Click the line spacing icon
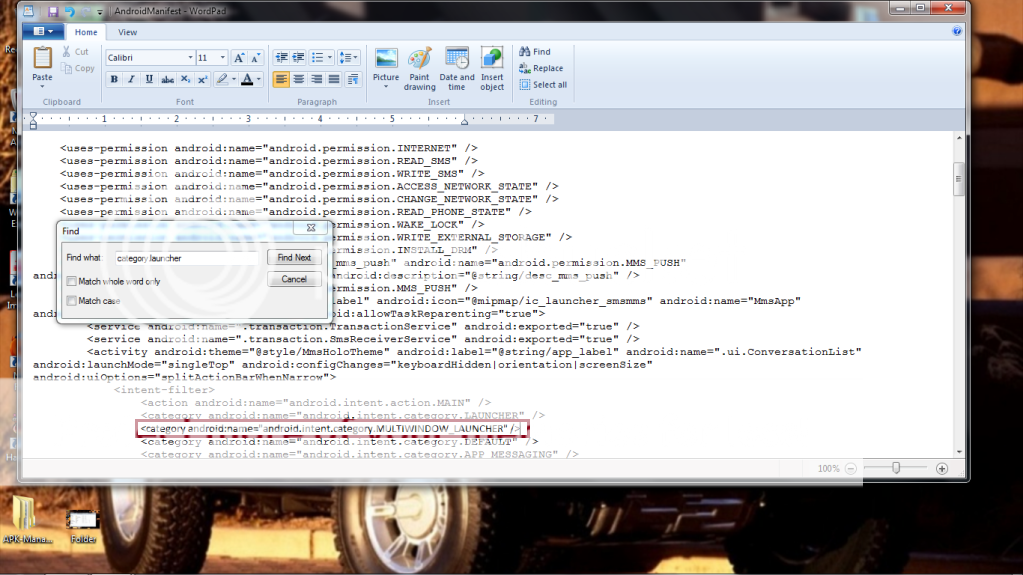 point(345,57)
